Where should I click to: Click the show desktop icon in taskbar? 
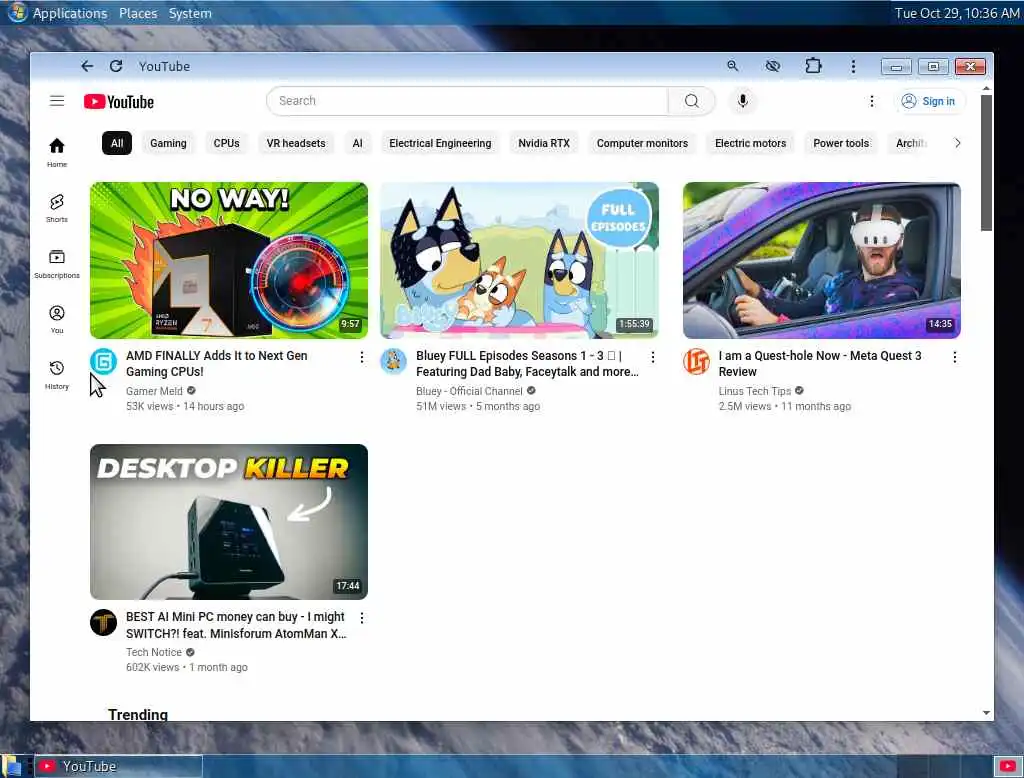coord(11,766)
